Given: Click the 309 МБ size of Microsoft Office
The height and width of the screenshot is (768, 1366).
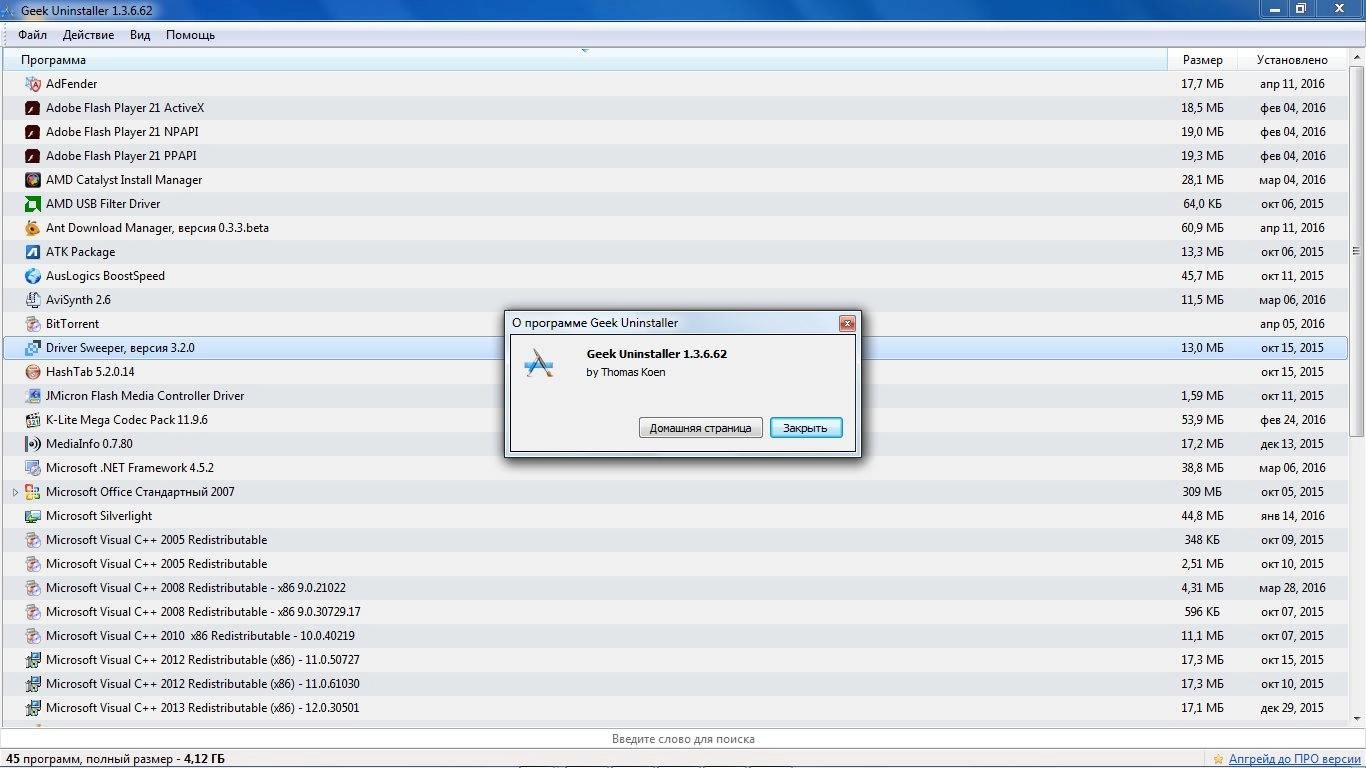Looking at the screenshot, I should click(1202, 492).
